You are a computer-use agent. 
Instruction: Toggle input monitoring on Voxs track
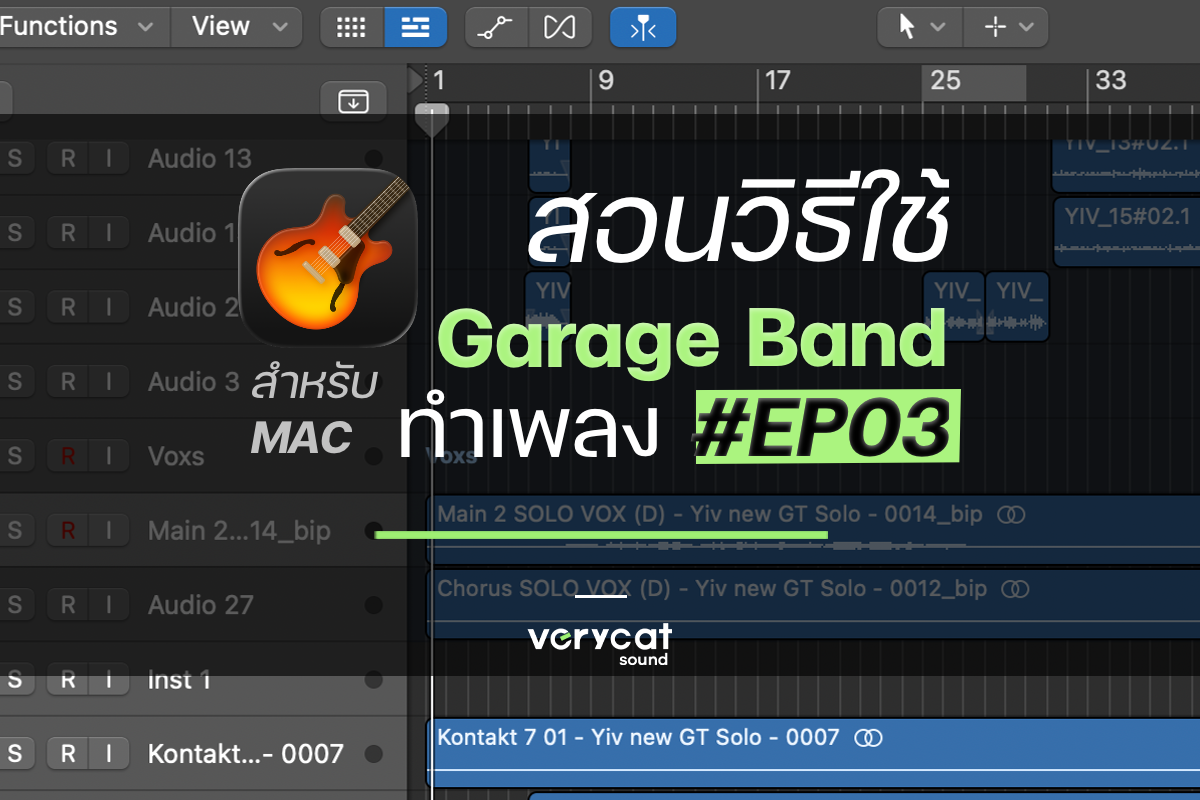[x=110, y=456]
